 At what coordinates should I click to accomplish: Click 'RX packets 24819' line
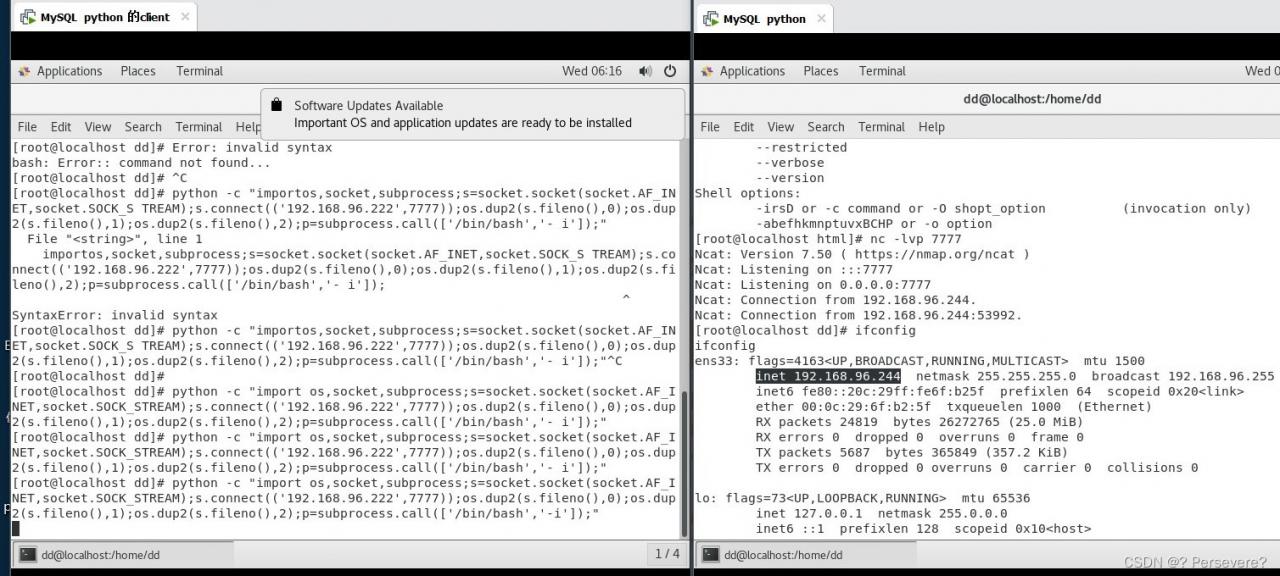[x=820, y=422]
